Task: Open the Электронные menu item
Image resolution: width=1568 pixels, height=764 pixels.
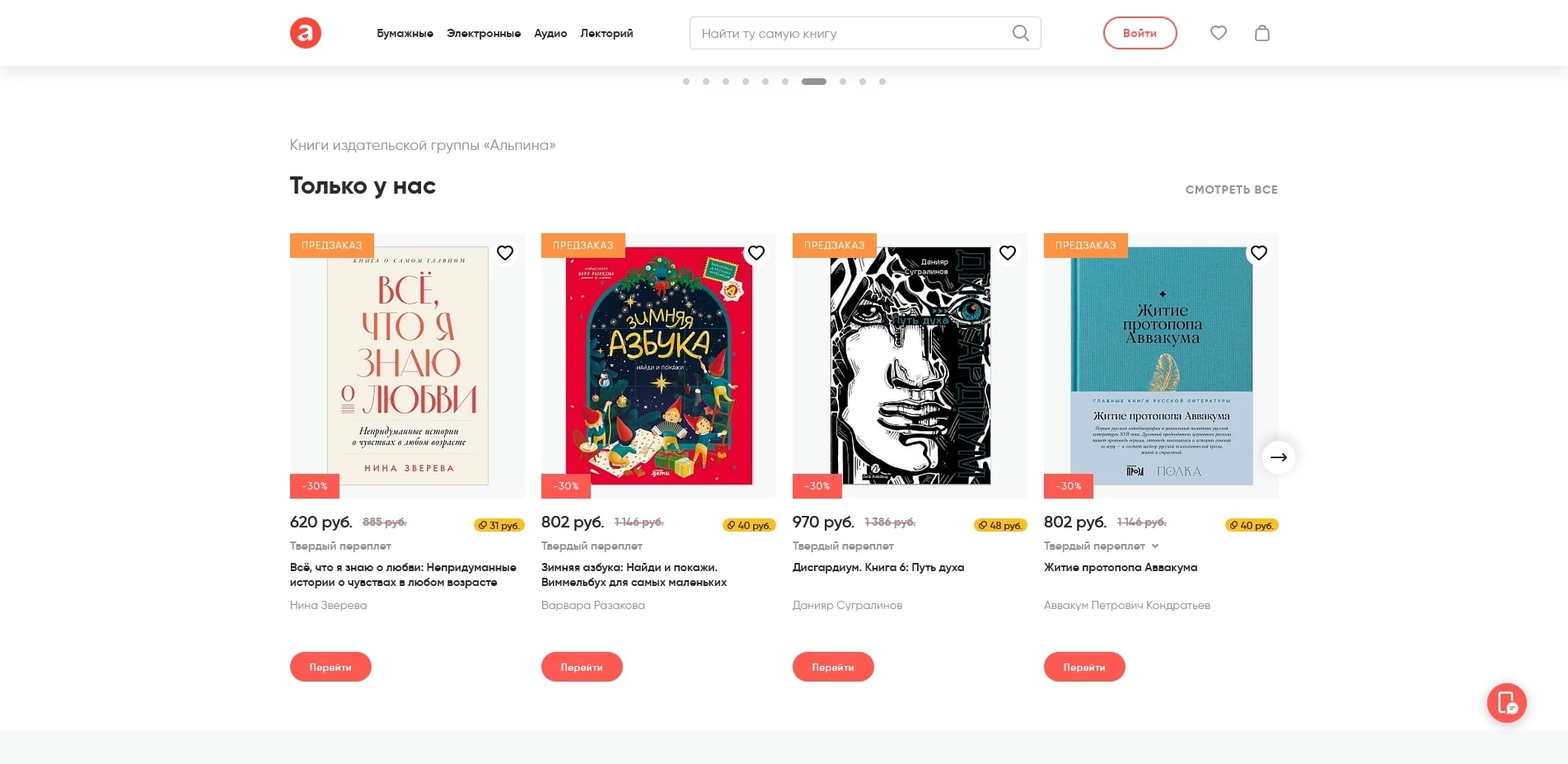Action: pyautogui.click(x=484, y=34)
